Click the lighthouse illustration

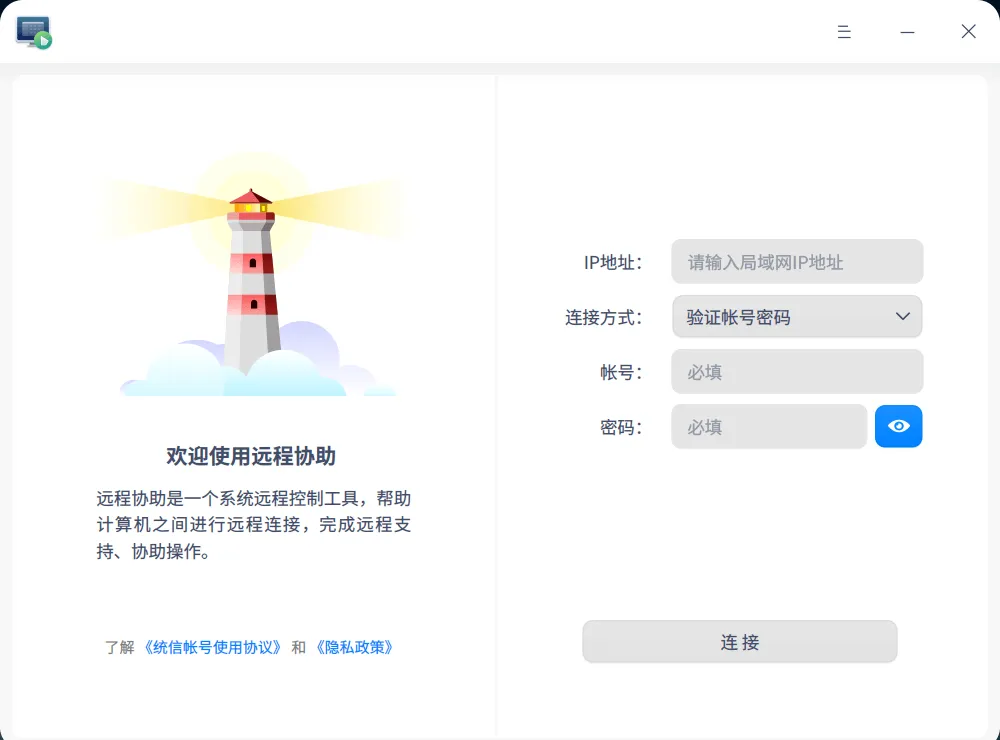[253, 274]
